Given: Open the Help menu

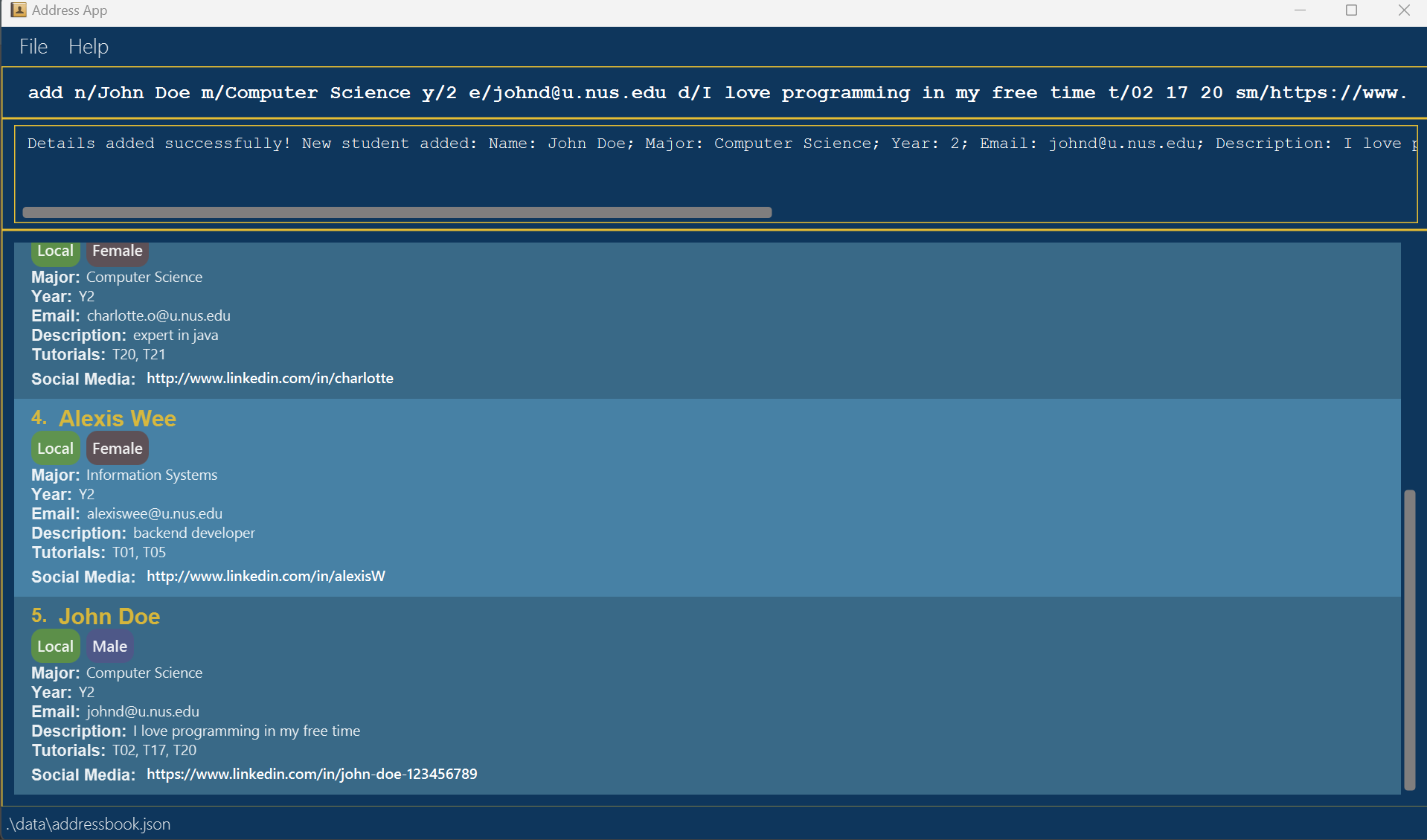Looking at the screenshot, I should pos(89,47).
